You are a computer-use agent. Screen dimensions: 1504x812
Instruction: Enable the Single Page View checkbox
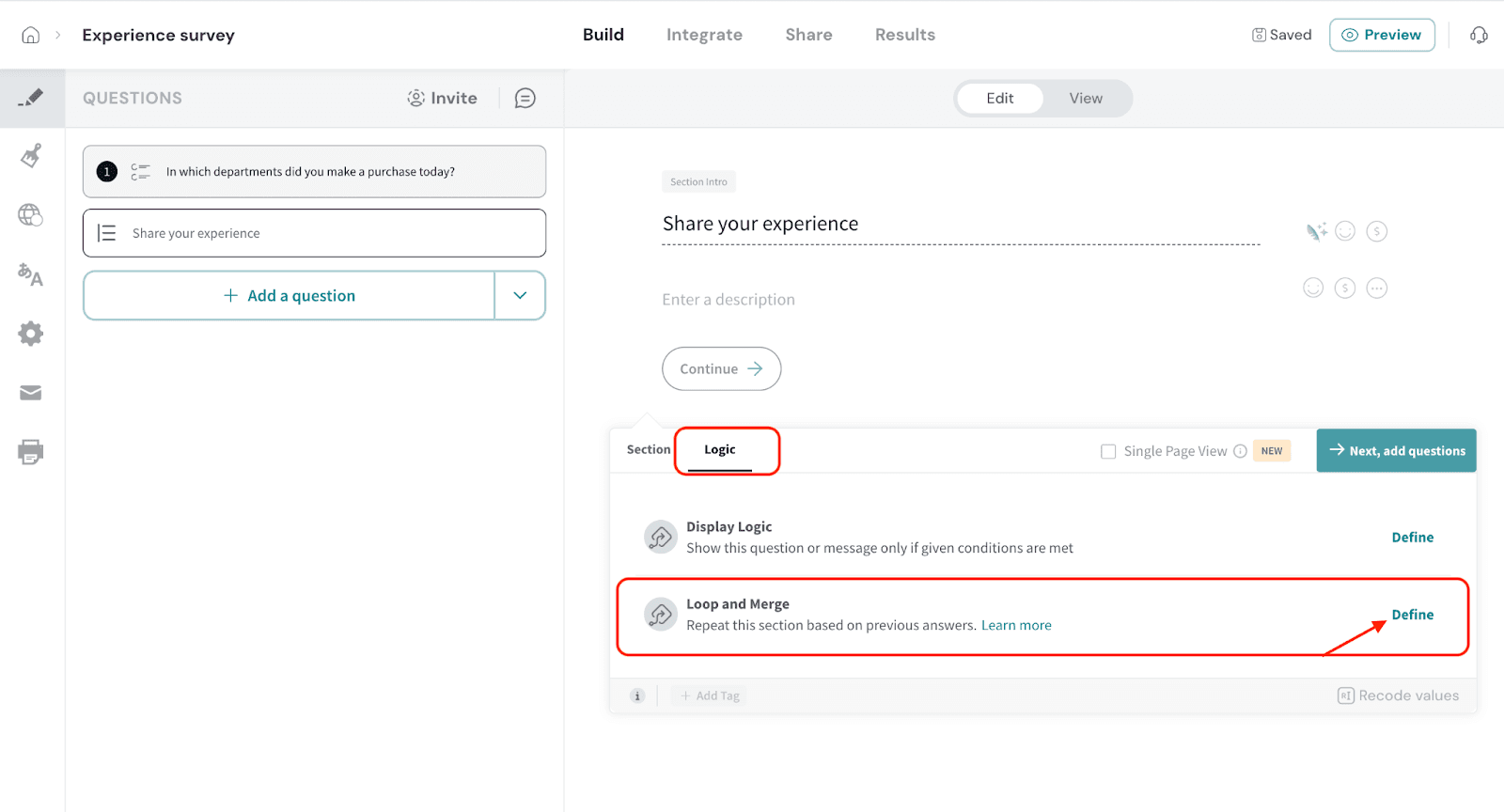coord(1108,451)
